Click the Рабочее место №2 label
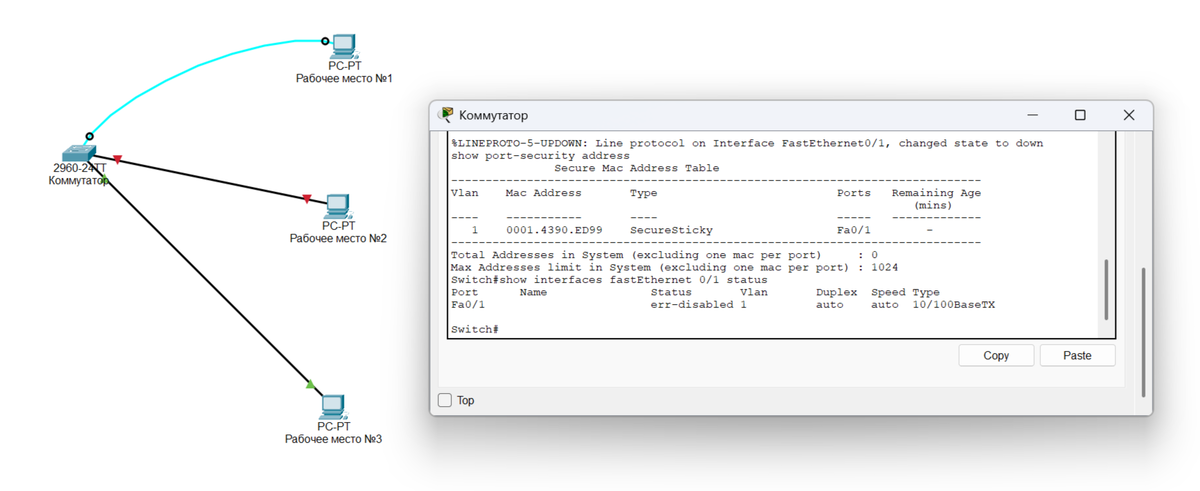The image size is (1200, 491). (x=338, y=238)
